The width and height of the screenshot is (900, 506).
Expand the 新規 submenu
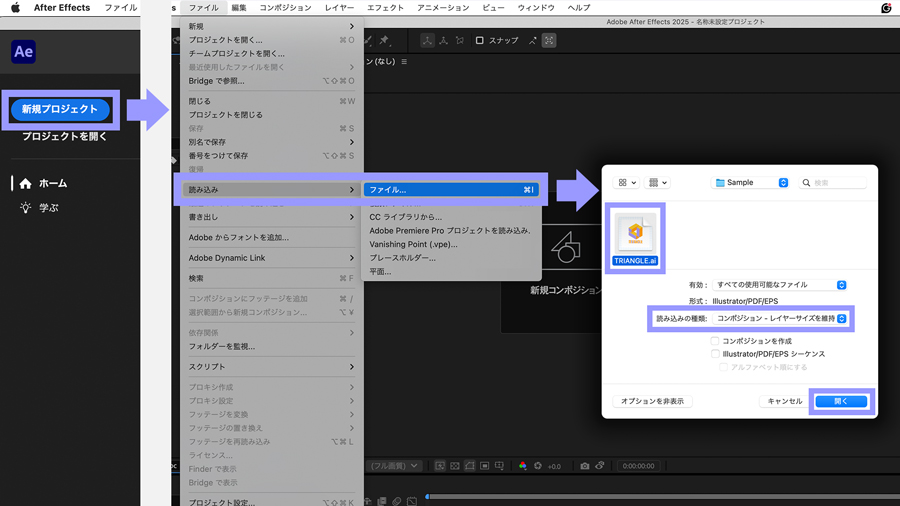pos(271,26)
